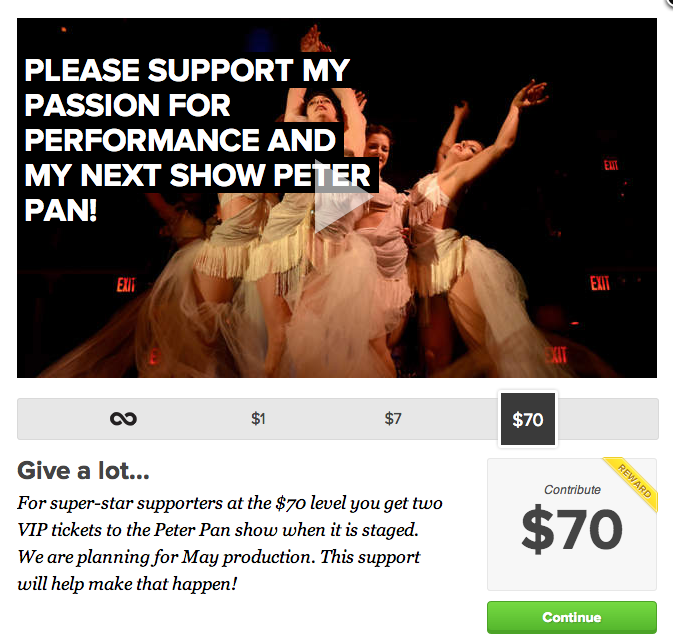Select the infinity custom amount option
This screenshot has height=643, width=673.
123,419
